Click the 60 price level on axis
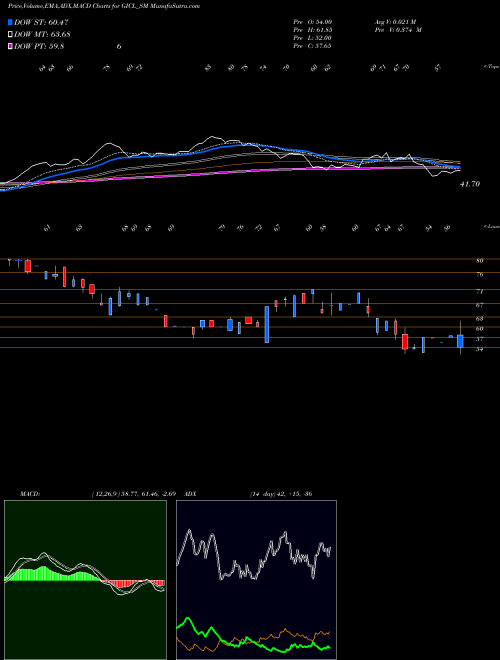Viewport: 500px width, 660px height. coord(479,329)
